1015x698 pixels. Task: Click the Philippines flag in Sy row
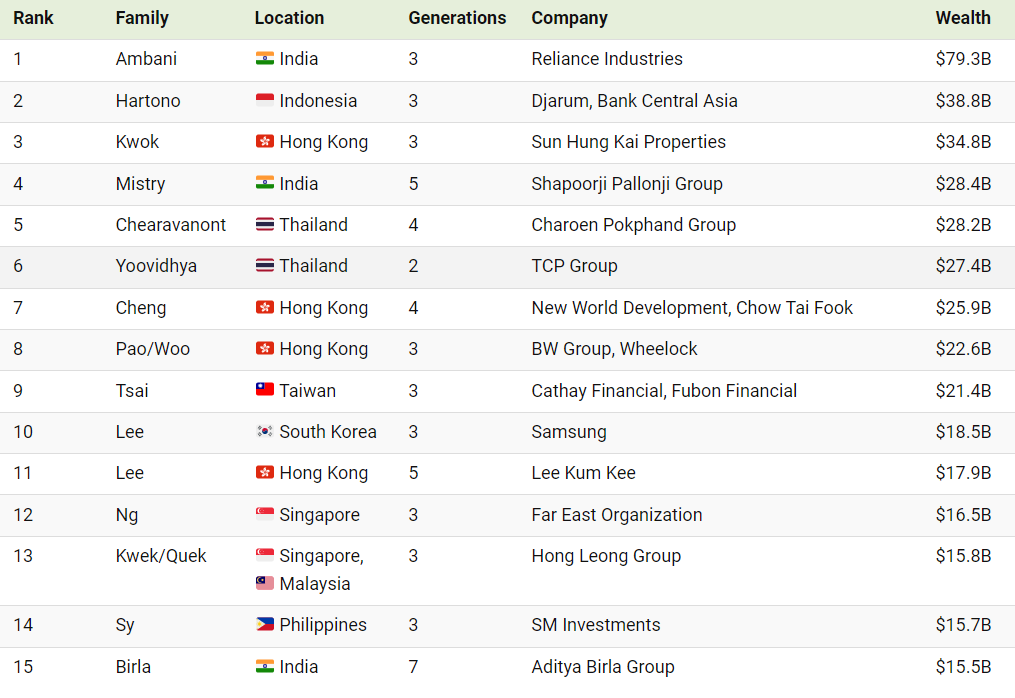click(x=265, y=625)
